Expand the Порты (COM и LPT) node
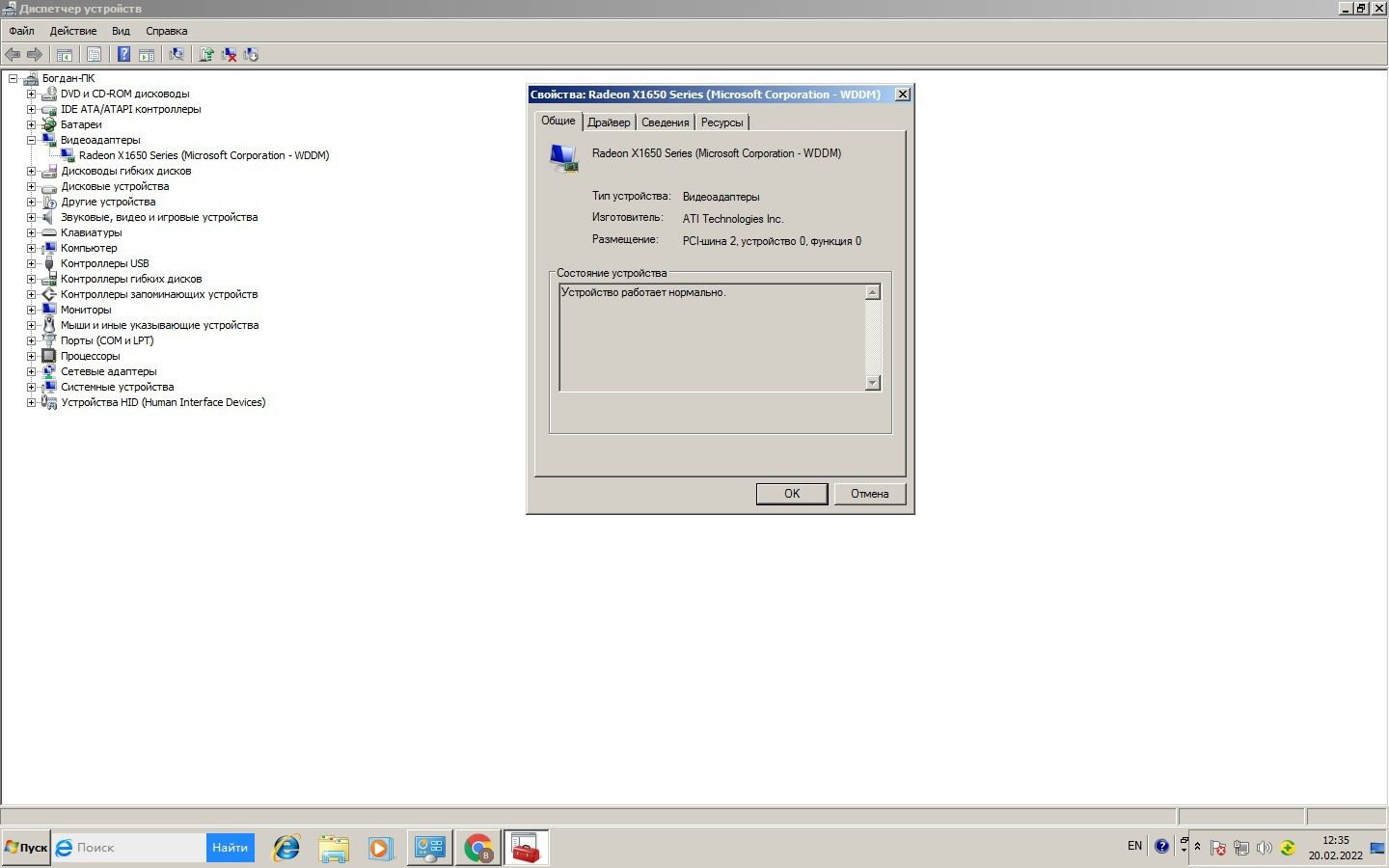 (x=31, y=340)
